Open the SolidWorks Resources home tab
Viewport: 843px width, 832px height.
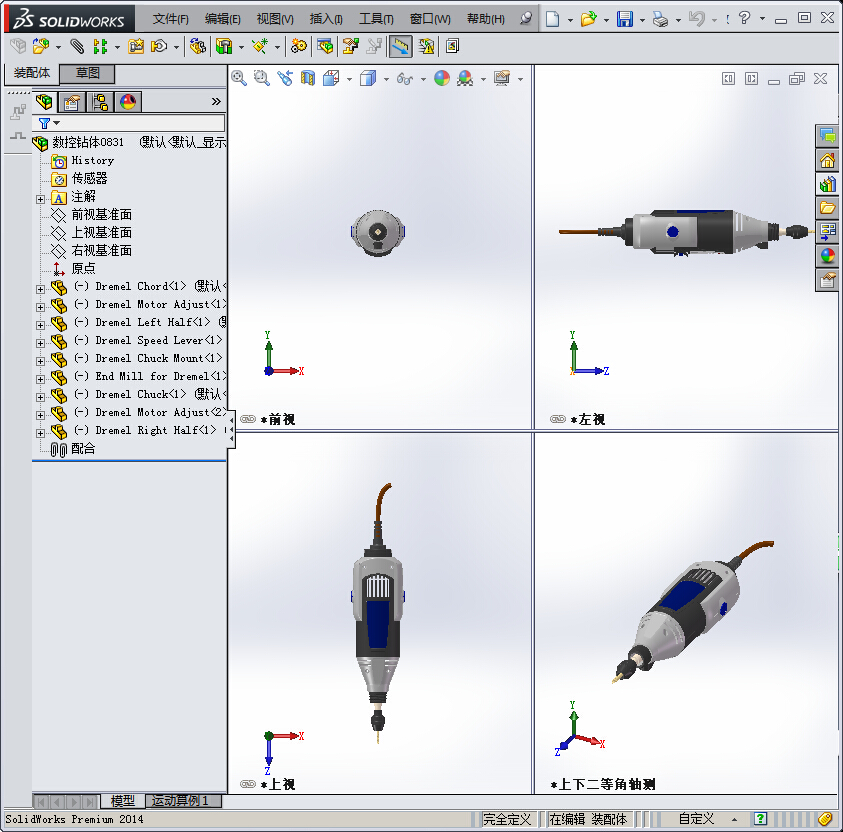coord(827,160)
